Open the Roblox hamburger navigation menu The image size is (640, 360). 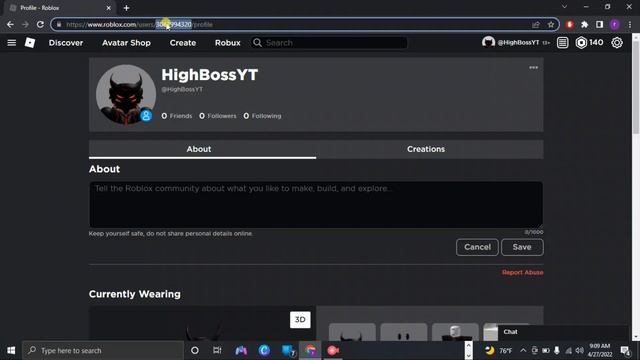[x=11, y=42]
